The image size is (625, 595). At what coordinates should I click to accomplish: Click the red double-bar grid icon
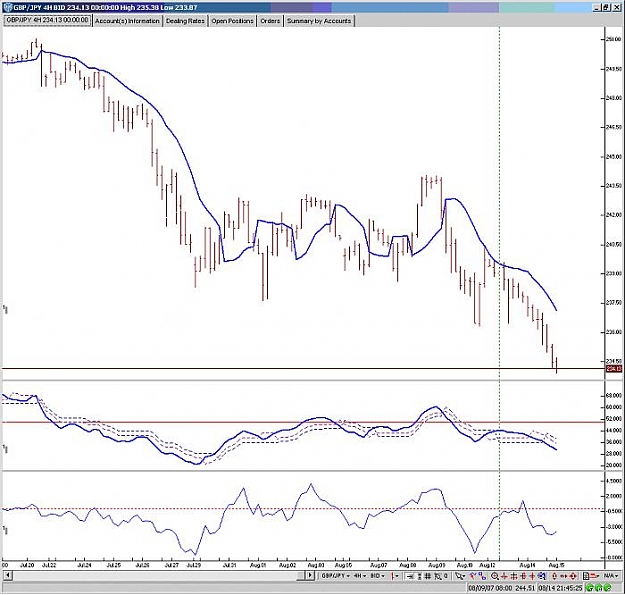514,576
